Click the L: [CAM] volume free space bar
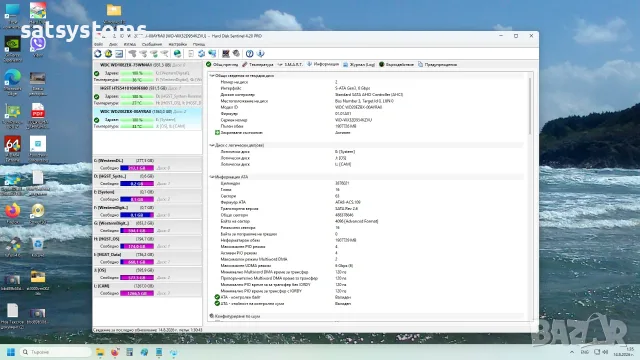640x360 pixels. pos(137,293)
